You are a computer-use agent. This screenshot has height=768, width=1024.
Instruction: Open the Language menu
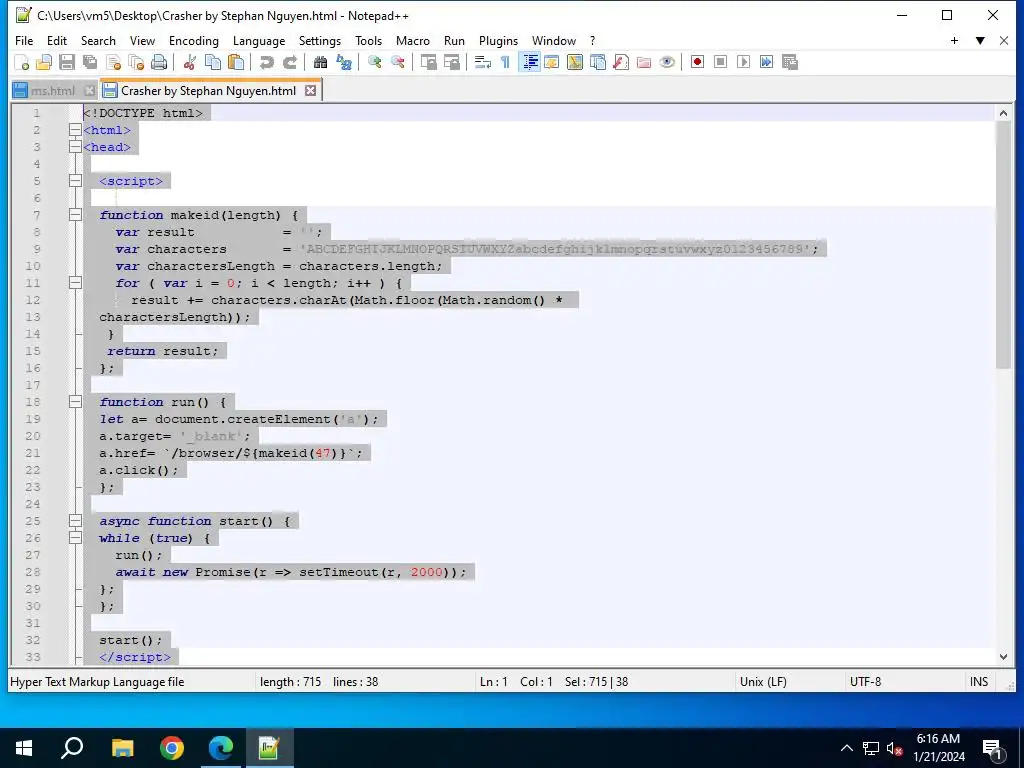point(259,40)
